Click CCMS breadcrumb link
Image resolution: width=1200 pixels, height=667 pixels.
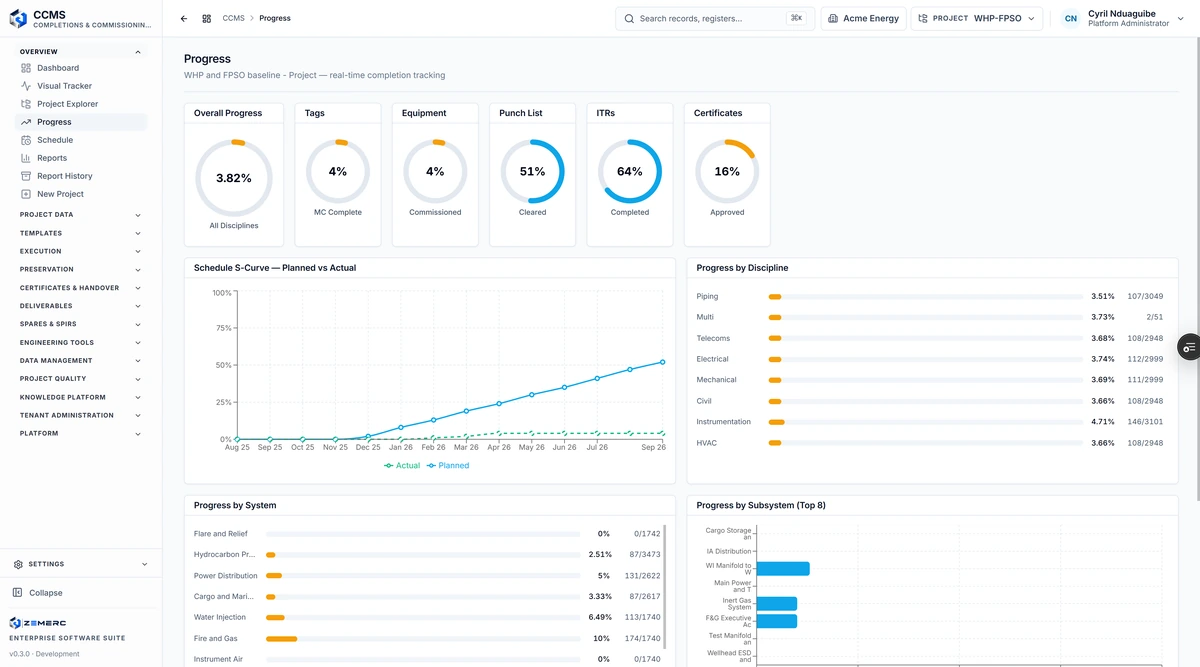[x=233, y=18]
